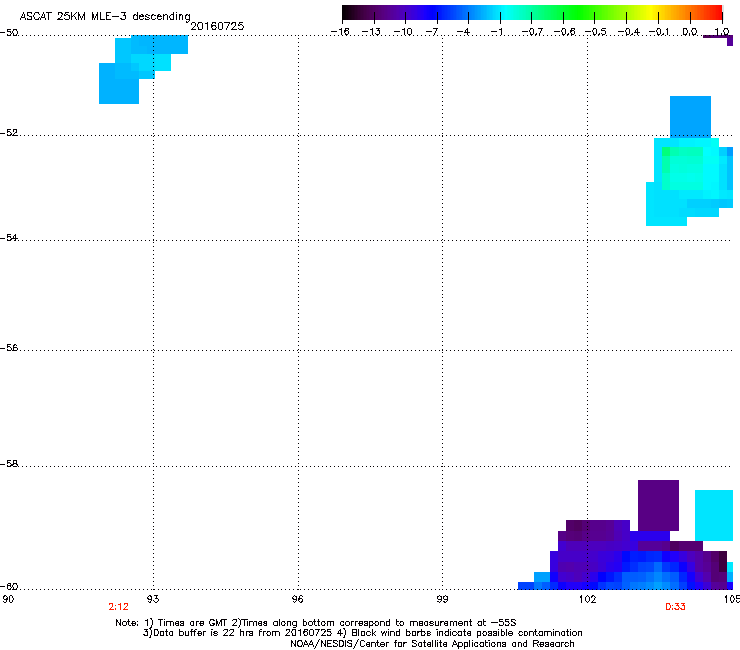
Task: Click the "Times are GMT" note line
Action: point(315,623)
